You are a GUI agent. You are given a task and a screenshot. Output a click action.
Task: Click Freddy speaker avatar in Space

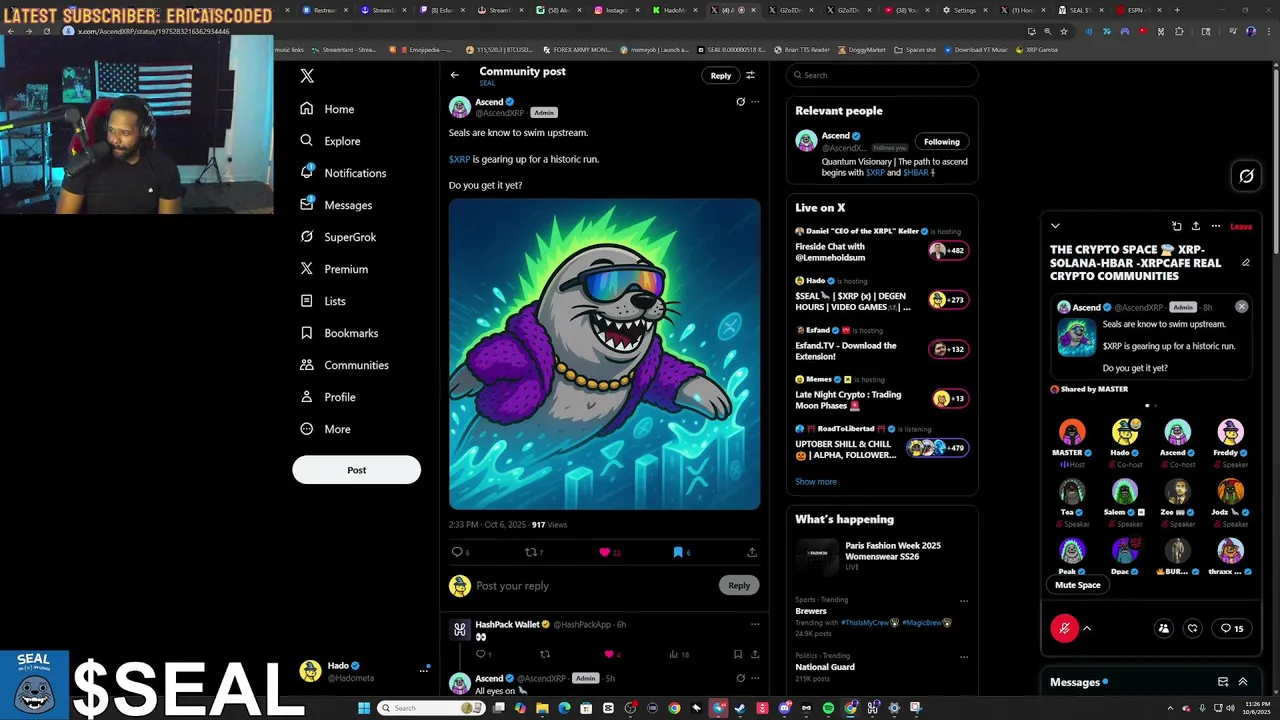pyautogui.click(x=1230, y=432)
